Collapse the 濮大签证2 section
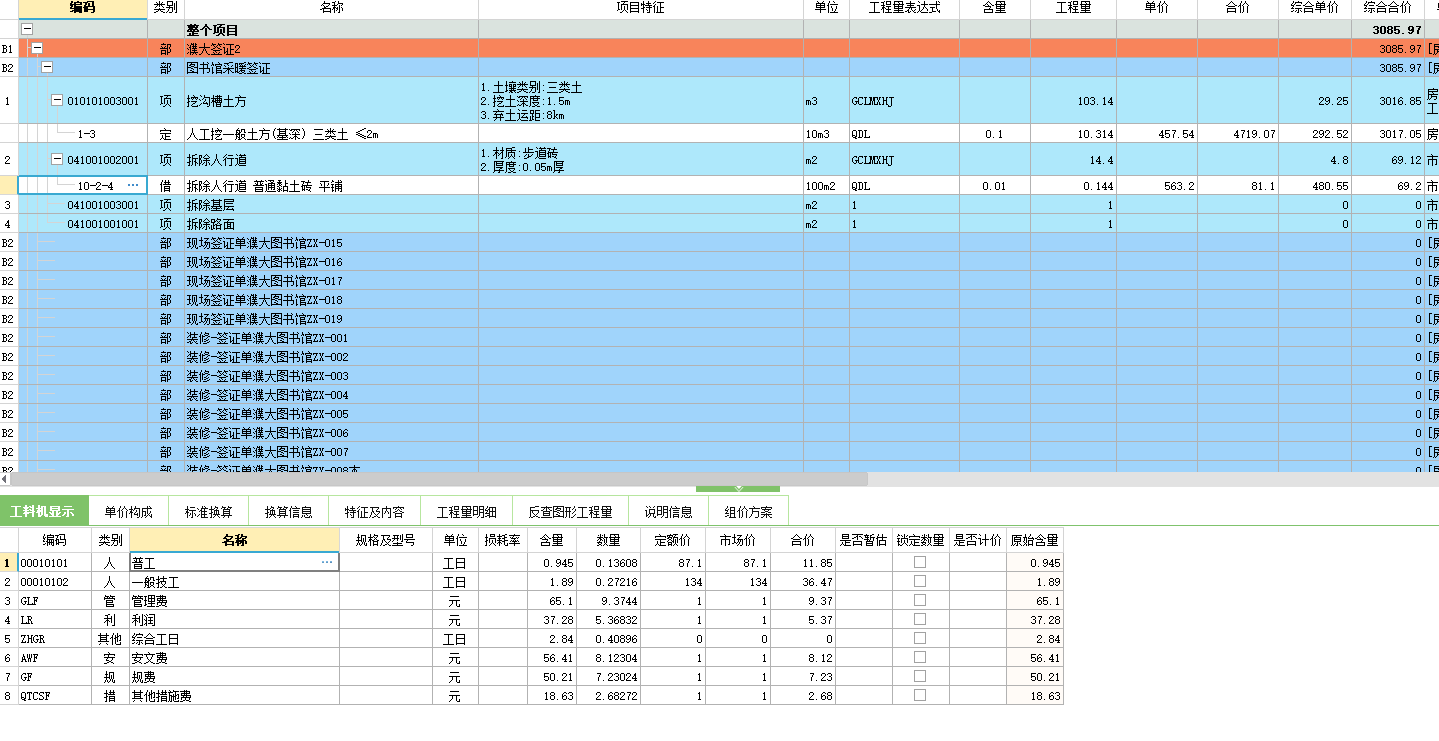The image size is (1439, 741). point(37,48)
